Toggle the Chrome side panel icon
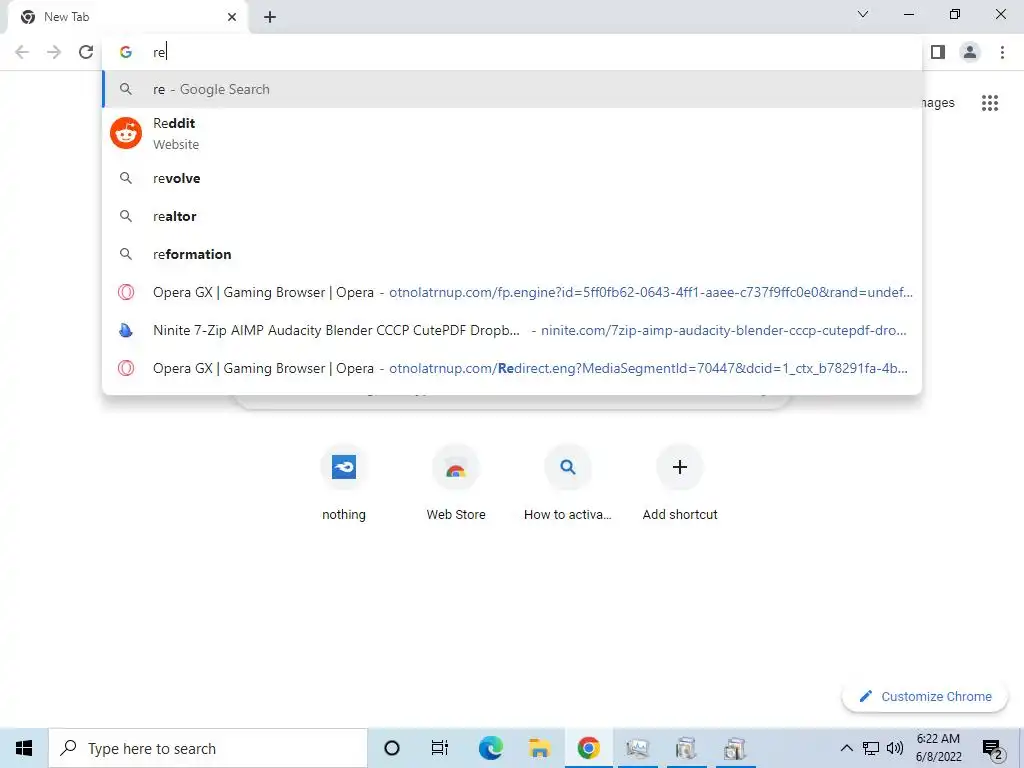The height and width of the screenshot is (768, 1024). pyautogui.click(x=938, y=52)
